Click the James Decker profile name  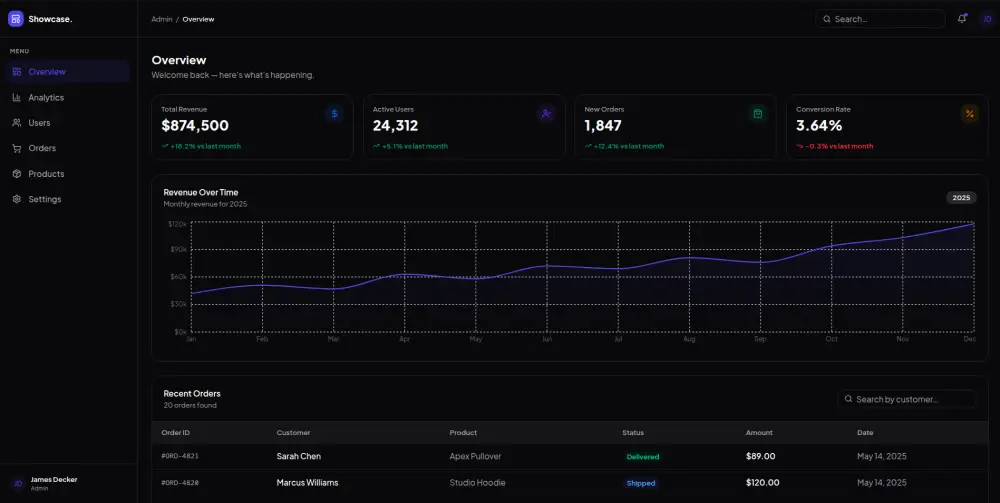coord(54,479)
